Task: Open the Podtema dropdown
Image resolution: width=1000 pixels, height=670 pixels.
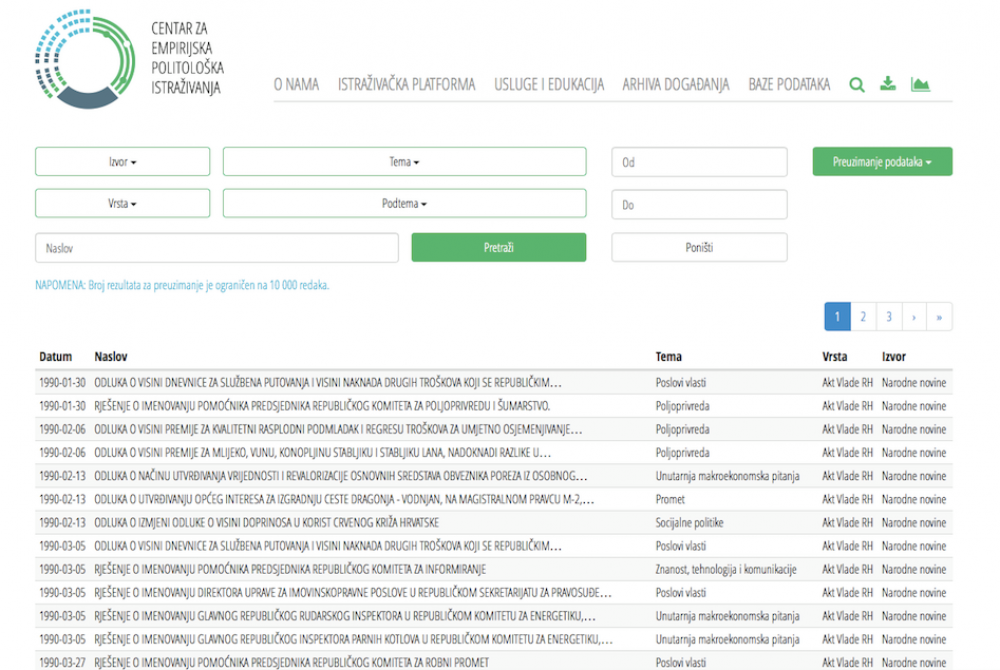Action: click(404, 203)
